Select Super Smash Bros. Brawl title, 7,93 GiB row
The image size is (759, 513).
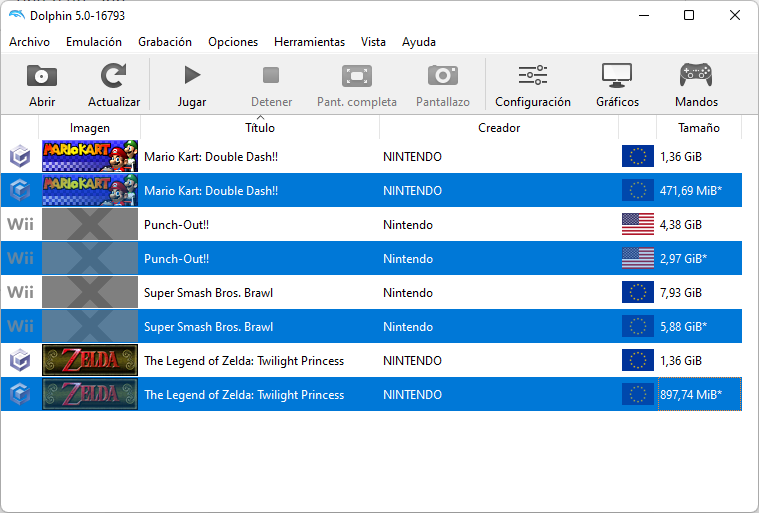[x=209, y=293]
